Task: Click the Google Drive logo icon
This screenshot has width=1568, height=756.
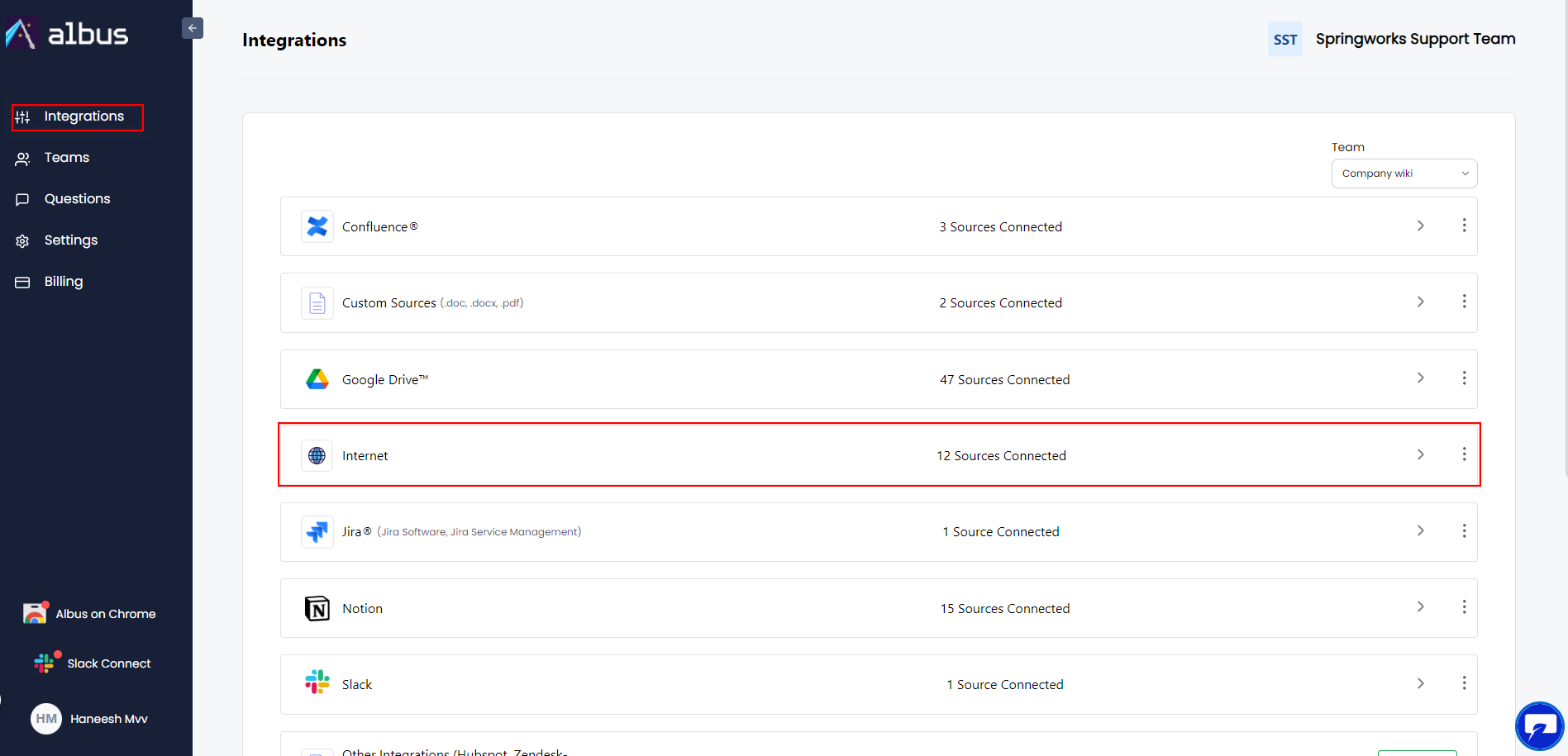Action: click(317, 379)
